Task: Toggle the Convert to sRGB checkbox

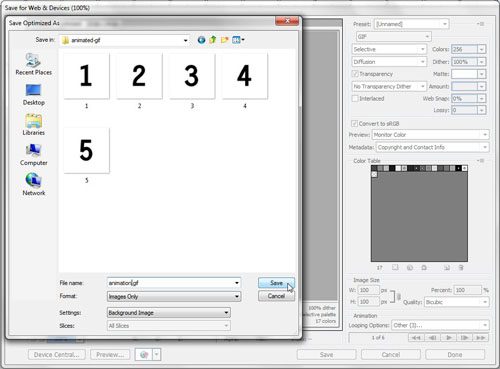Action: click(354, 123)
